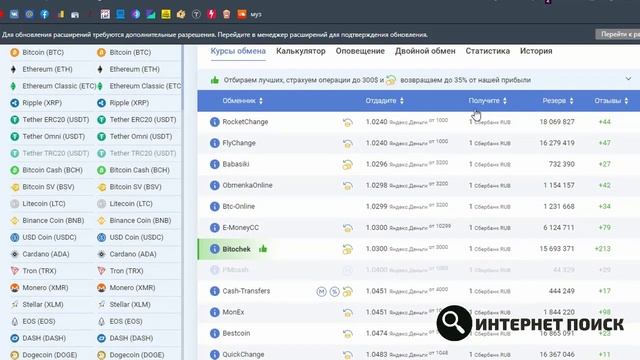The height and width of the screenshot is (360, 640).
Task: Click the percent badge in Cash-Transfers row
Action: coord(334,291)
